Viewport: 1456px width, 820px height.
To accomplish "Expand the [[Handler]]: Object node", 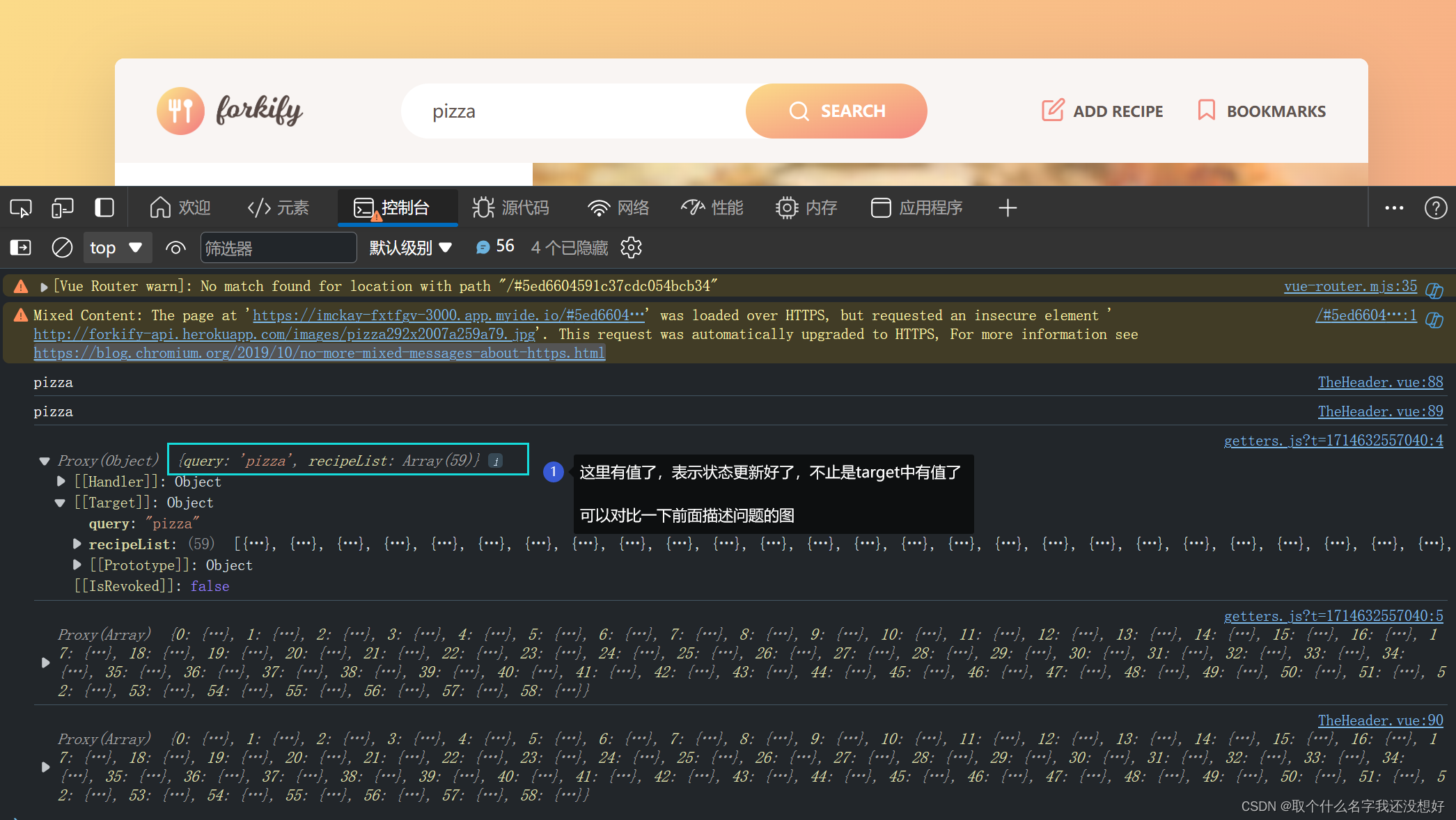I will click(61, 481).
